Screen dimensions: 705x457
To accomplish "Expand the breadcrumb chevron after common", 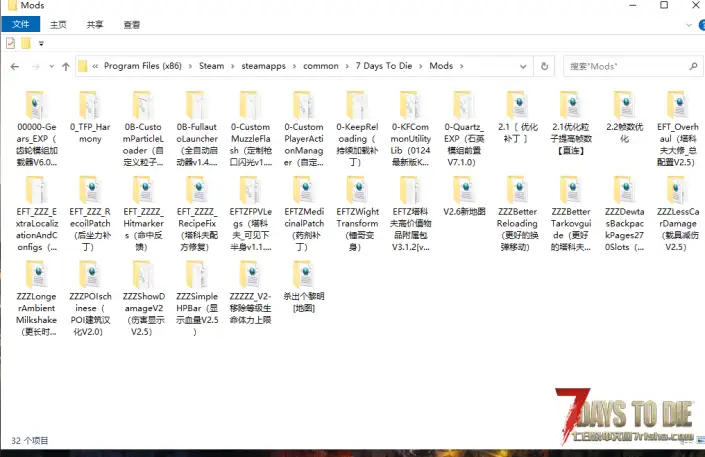I will click(x=347, y=67).
